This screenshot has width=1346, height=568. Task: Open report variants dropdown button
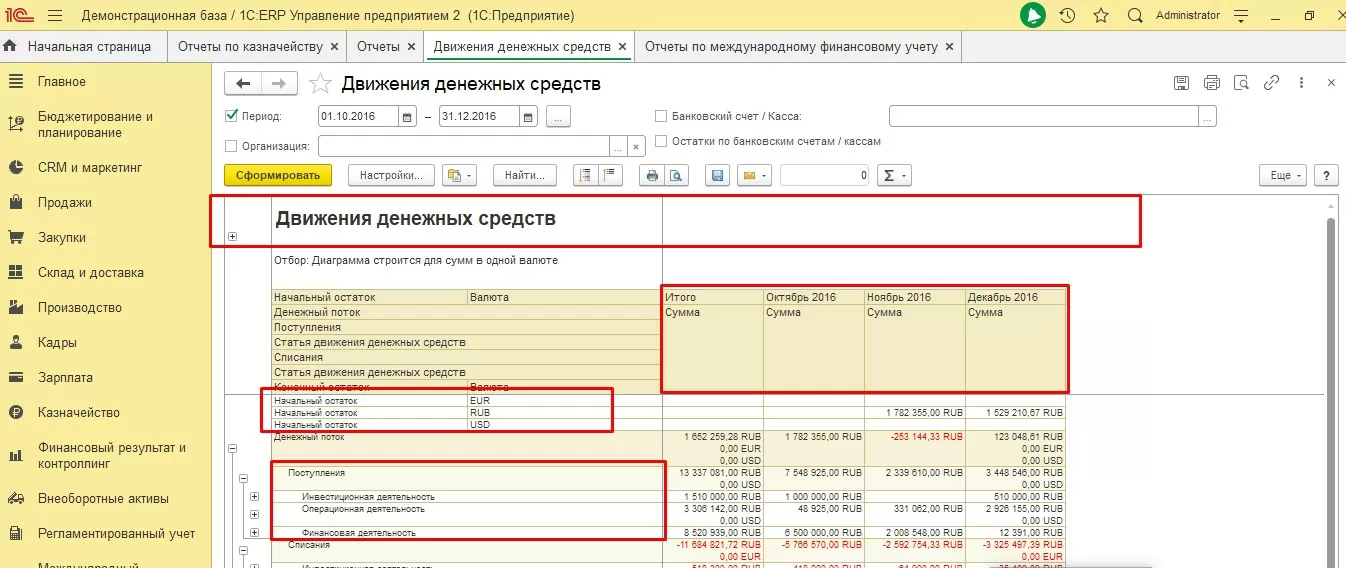point(459,175)
